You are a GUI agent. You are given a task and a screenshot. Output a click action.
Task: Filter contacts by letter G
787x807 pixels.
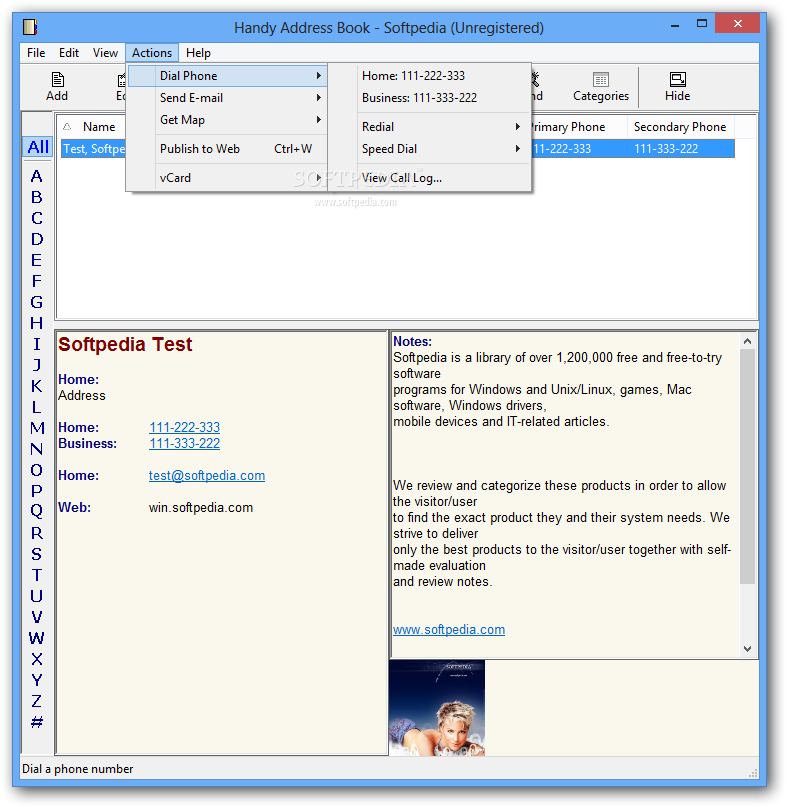pos(36,302)
